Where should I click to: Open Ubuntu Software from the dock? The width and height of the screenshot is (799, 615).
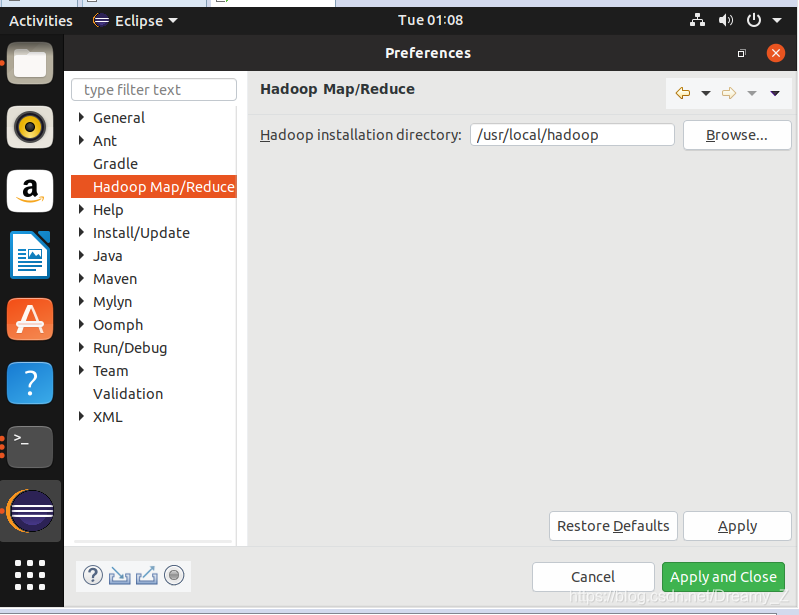30,319
